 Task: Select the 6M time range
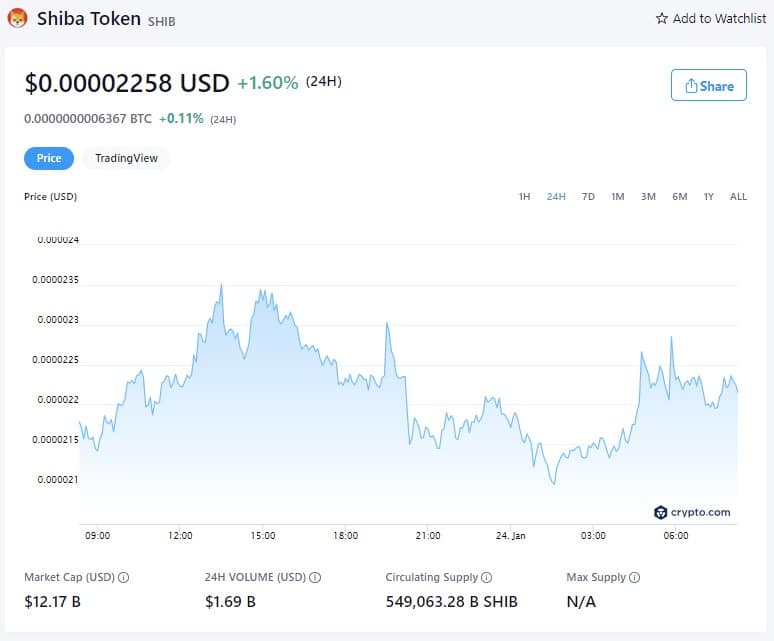point(679,196)
